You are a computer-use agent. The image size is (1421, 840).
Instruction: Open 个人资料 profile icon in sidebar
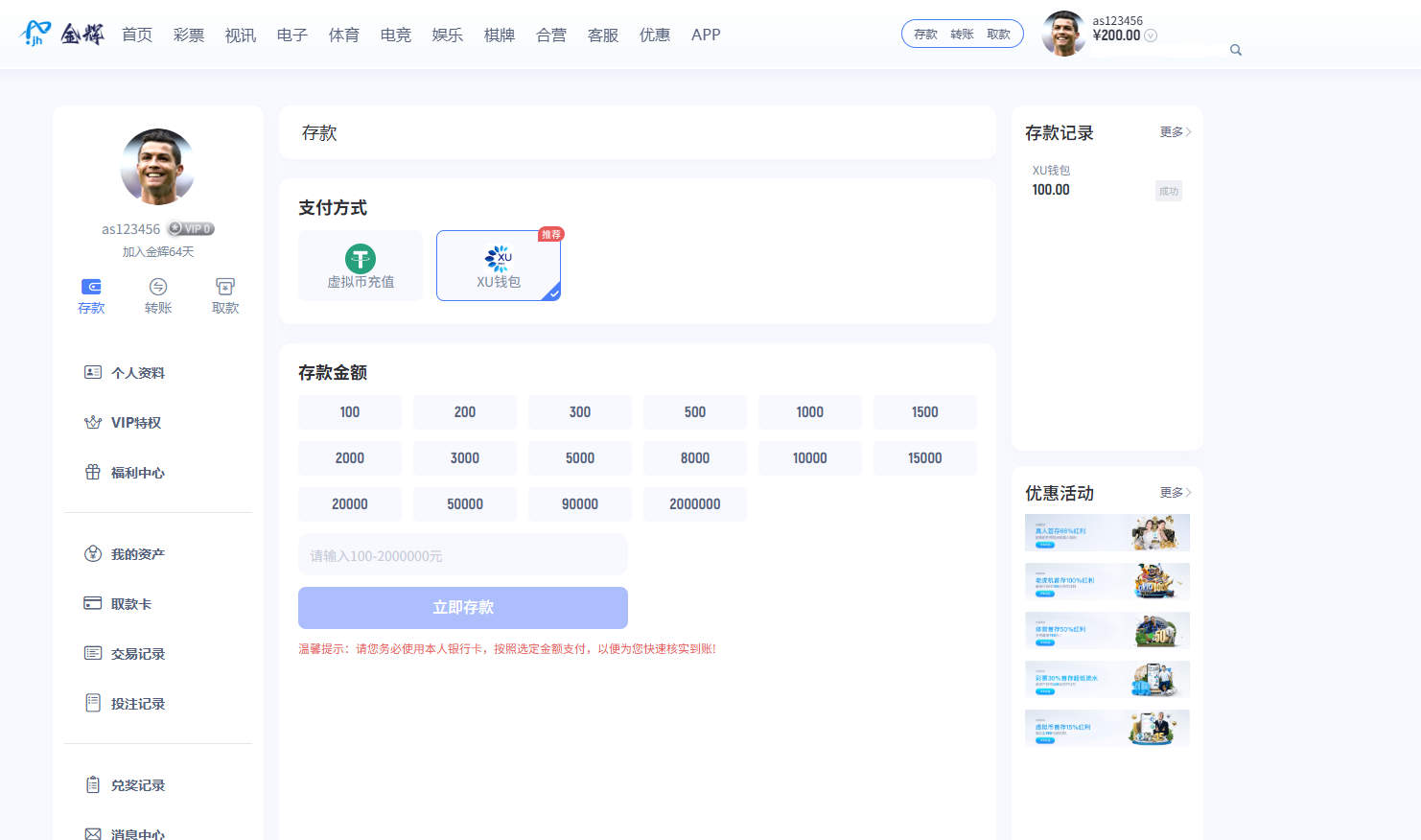point(93,372)
